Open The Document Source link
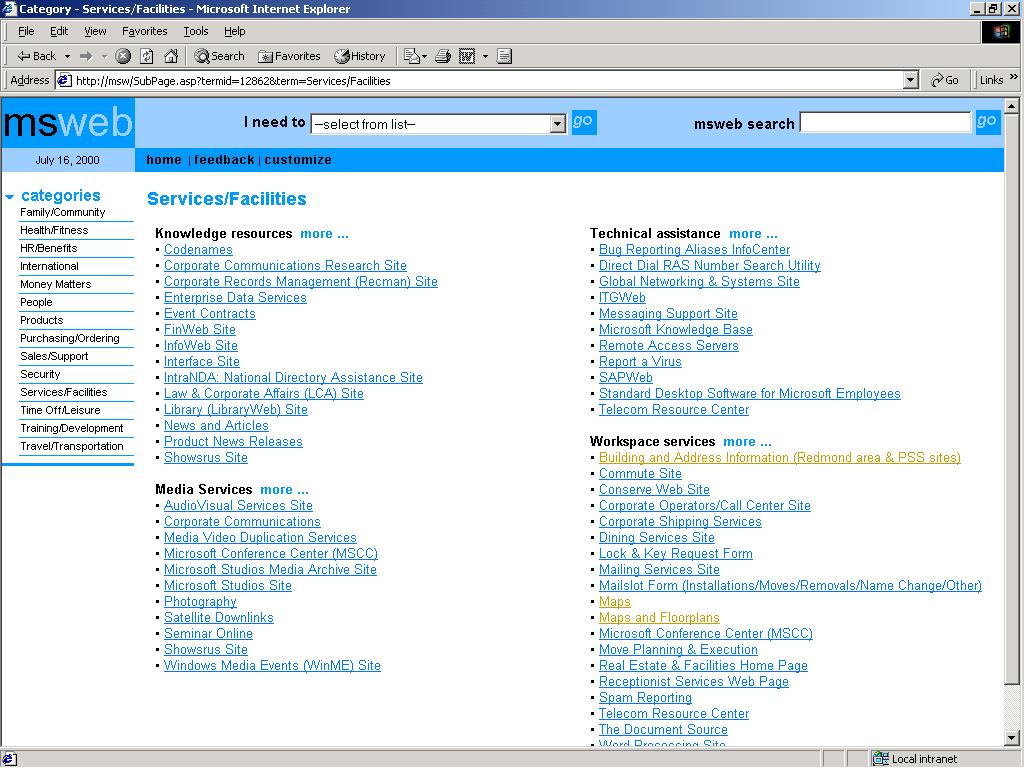Image resolution: width=1024 pixels, height=768 pixels. [x=663, y=729]
